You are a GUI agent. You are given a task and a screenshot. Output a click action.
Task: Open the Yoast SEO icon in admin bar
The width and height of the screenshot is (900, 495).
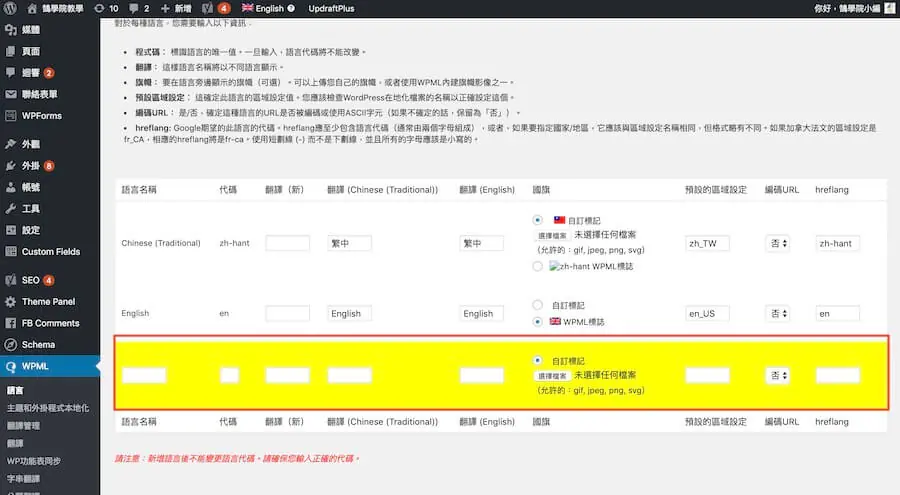pos(208,8)
